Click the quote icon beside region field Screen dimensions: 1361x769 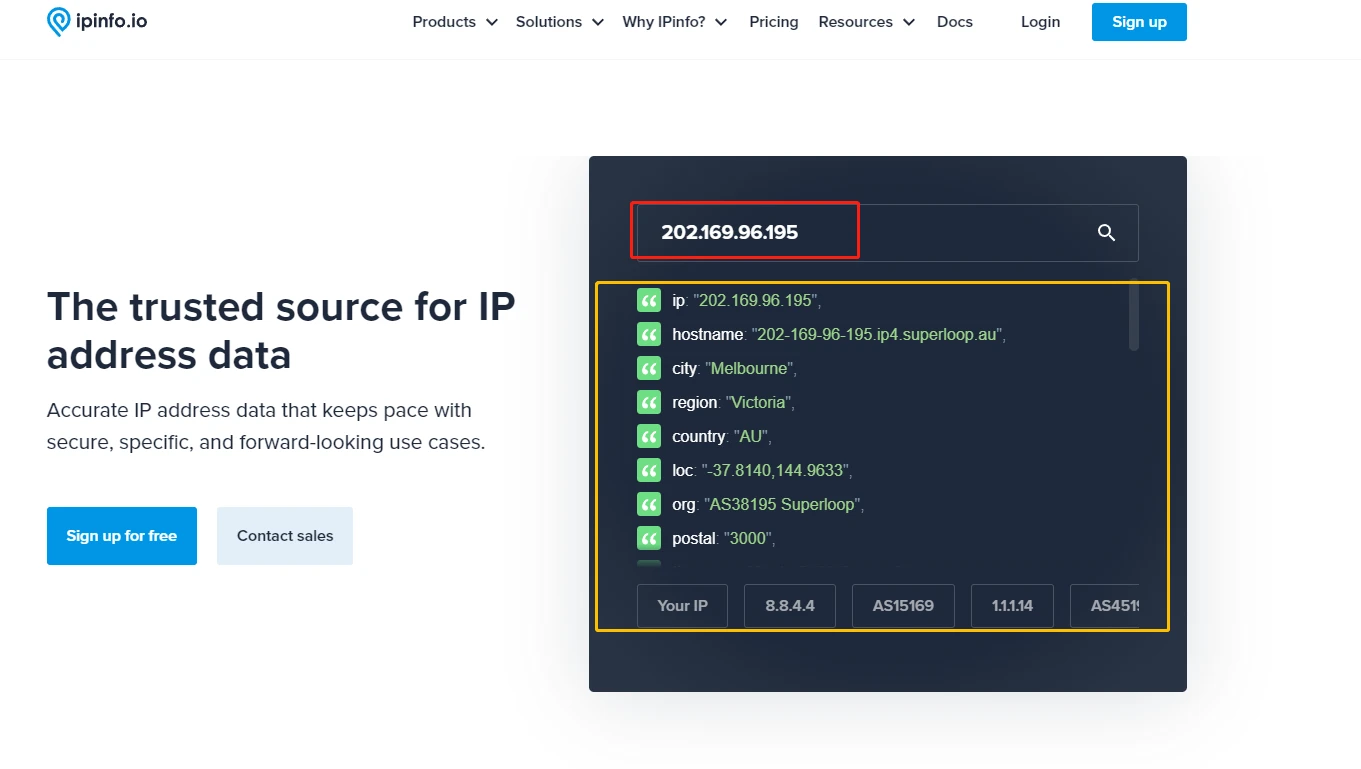point(649,402)
